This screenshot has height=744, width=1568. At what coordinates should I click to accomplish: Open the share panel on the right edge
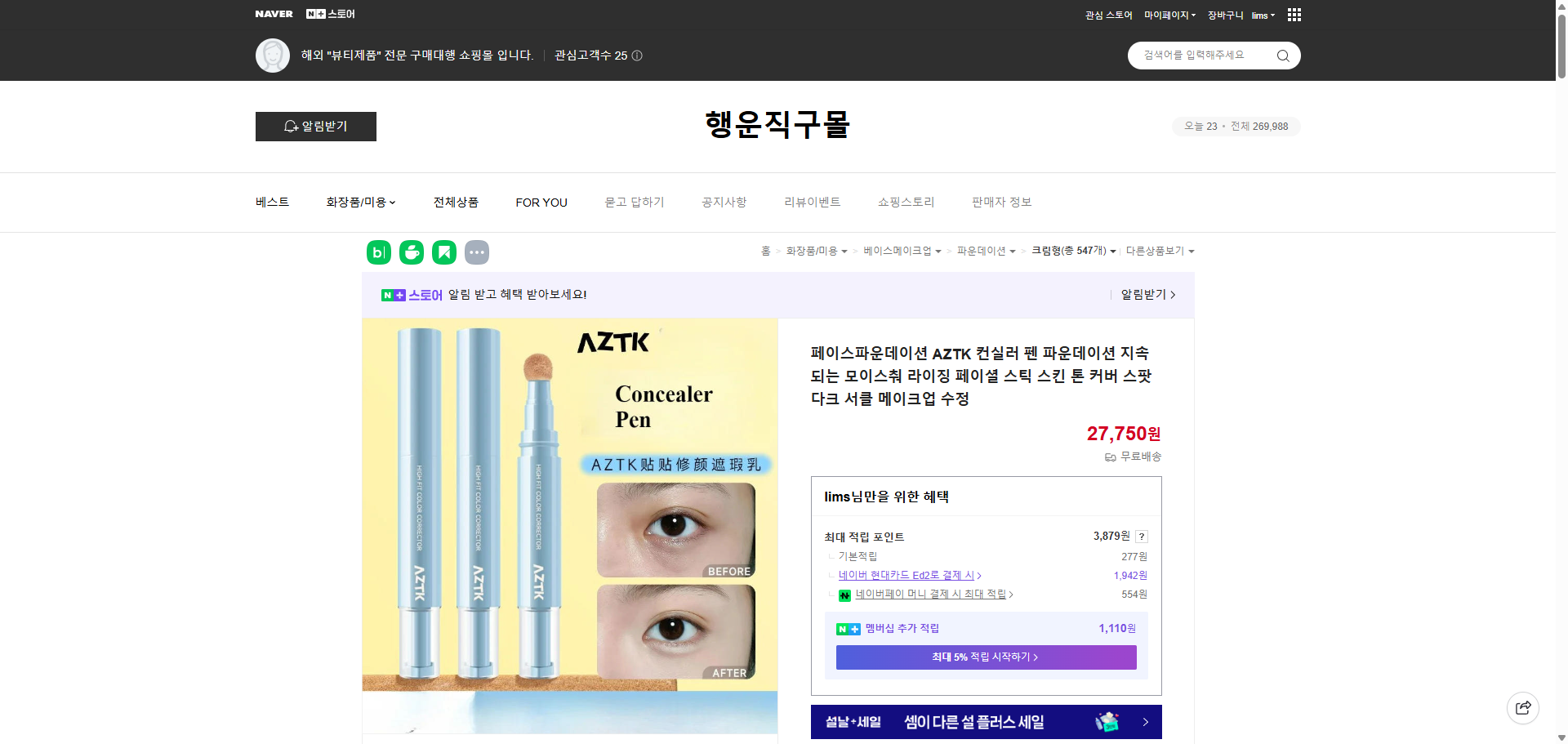point(1522,707)
